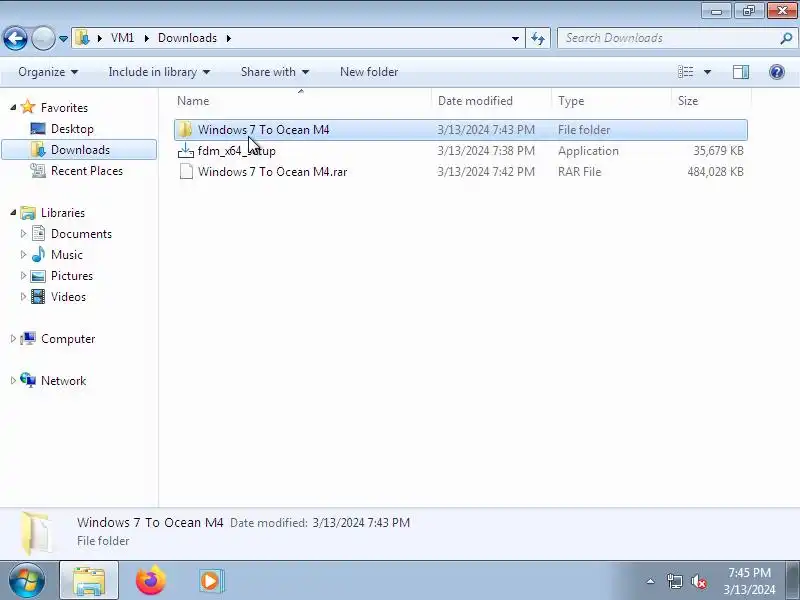Expand arrow after VM1 in address bar
This screenshot has width=800, height=600.
[x=147, y=38]
